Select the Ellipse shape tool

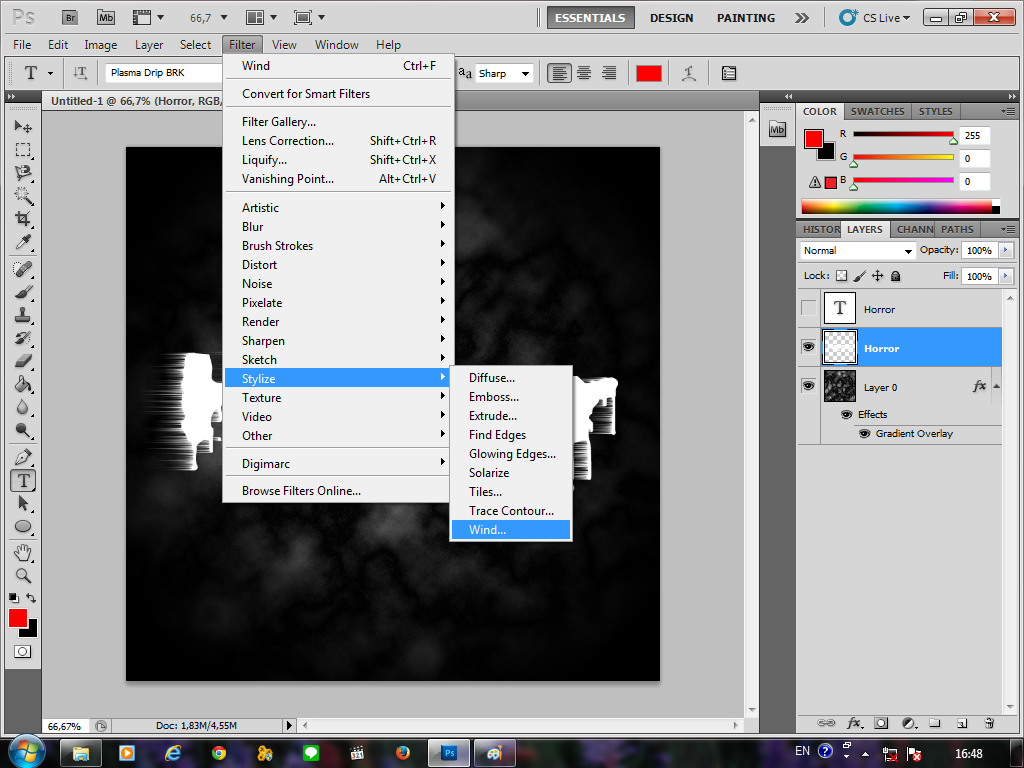tap(23, 526)
